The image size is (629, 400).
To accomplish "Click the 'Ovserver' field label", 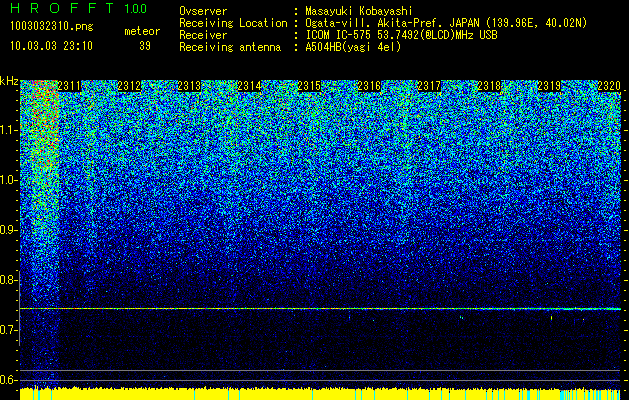I will (x=203, y=11).
